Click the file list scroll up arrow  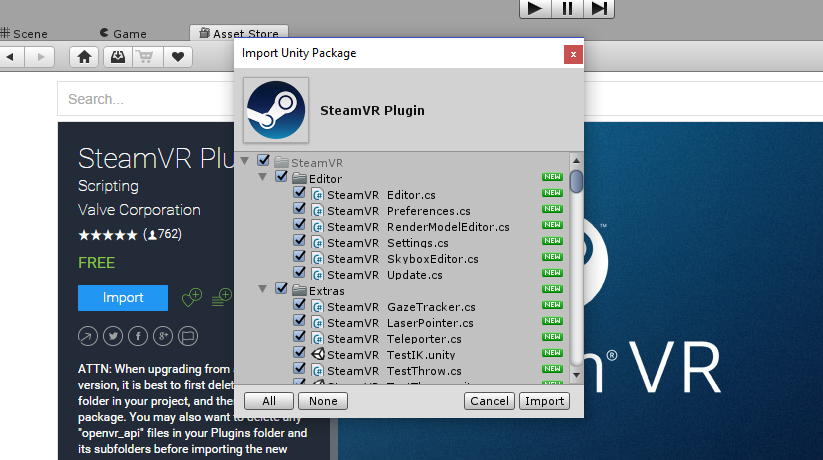tap(576, 161)
